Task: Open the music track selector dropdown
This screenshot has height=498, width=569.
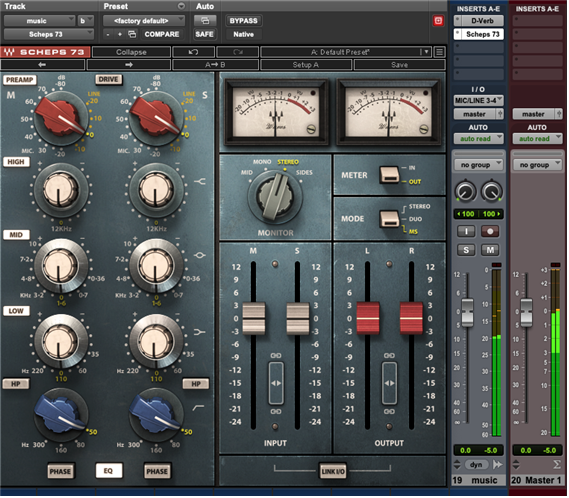Action: tap(40, 21)
